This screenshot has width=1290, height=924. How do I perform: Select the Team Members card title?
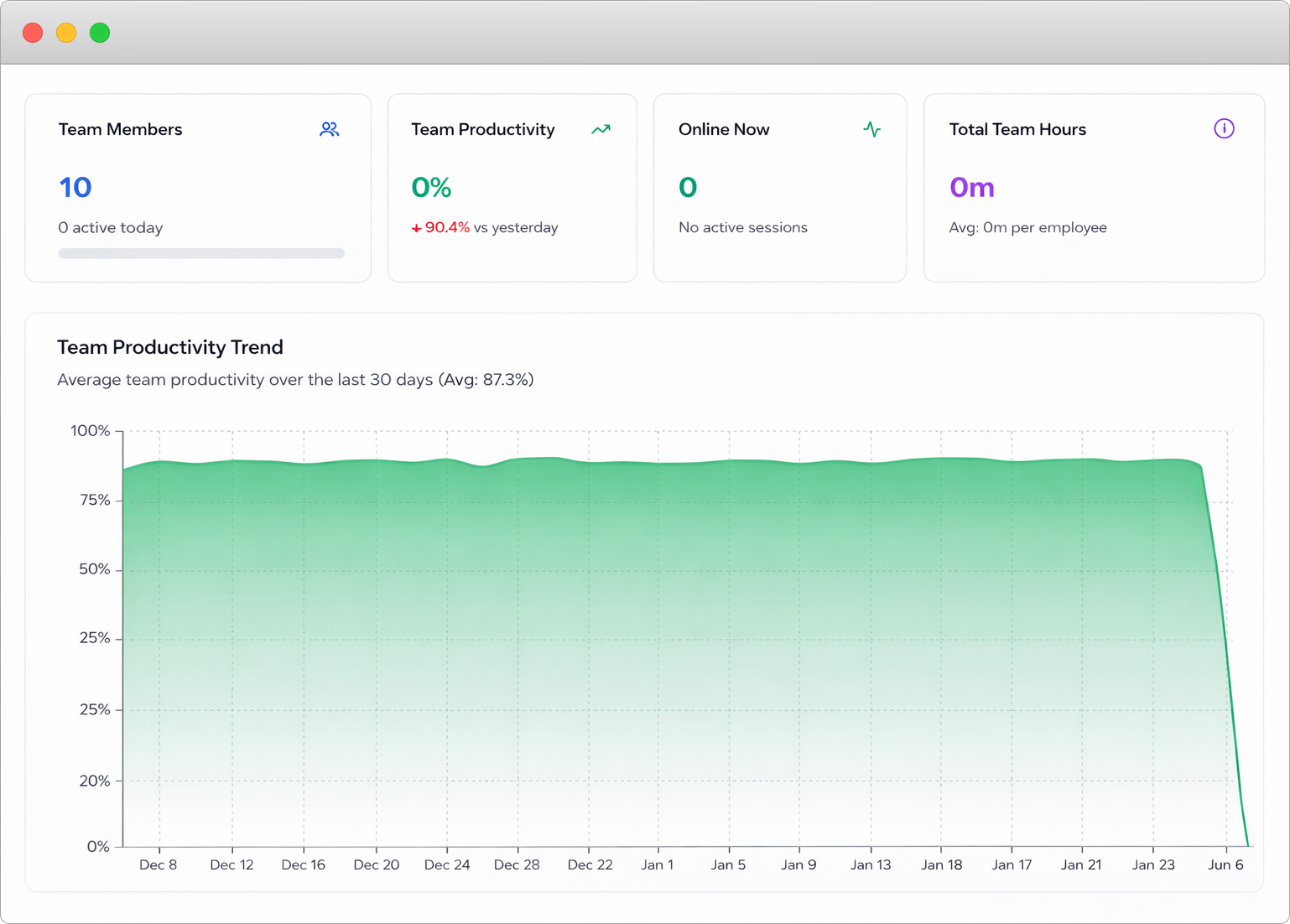[x=120, y=129]
